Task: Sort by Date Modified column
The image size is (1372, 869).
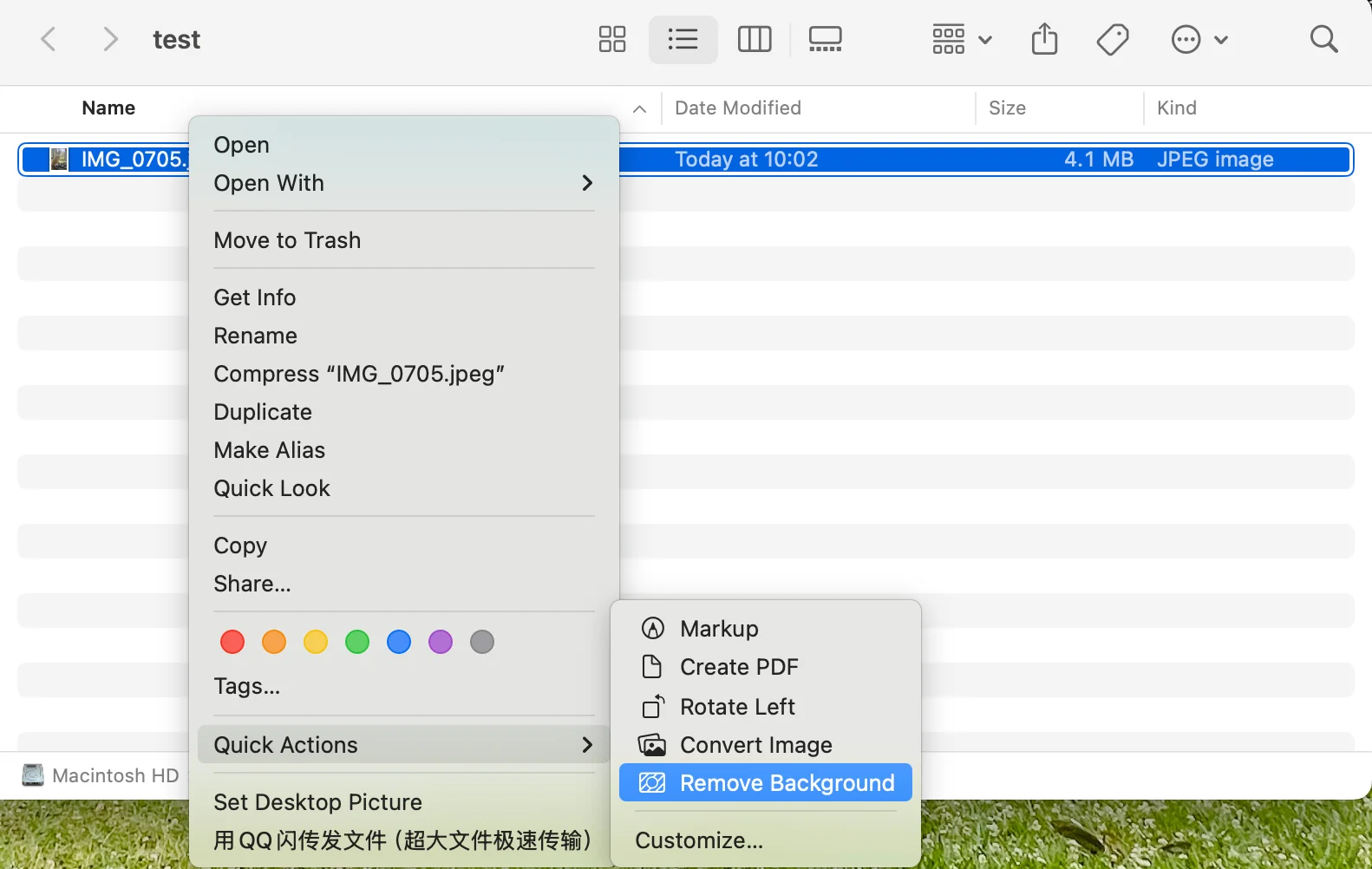Action: point(738,108)
